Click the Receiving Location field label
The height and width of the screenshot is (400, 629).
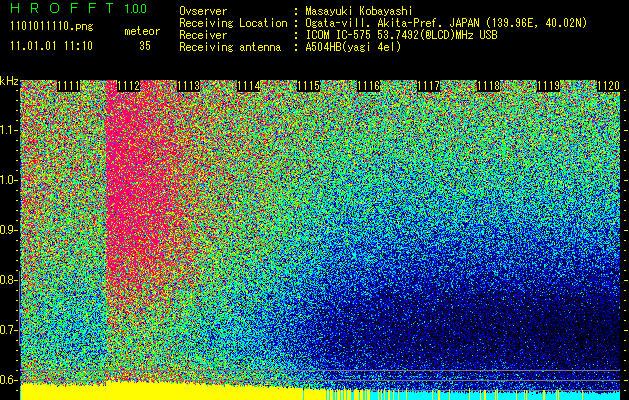[x=233, y=23]
